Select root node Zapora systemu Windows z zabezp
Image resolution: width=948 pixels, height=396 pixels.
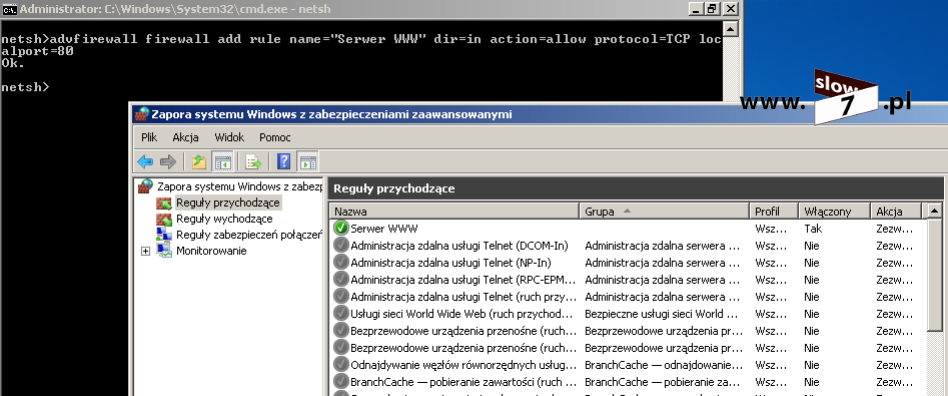[239, 186]
